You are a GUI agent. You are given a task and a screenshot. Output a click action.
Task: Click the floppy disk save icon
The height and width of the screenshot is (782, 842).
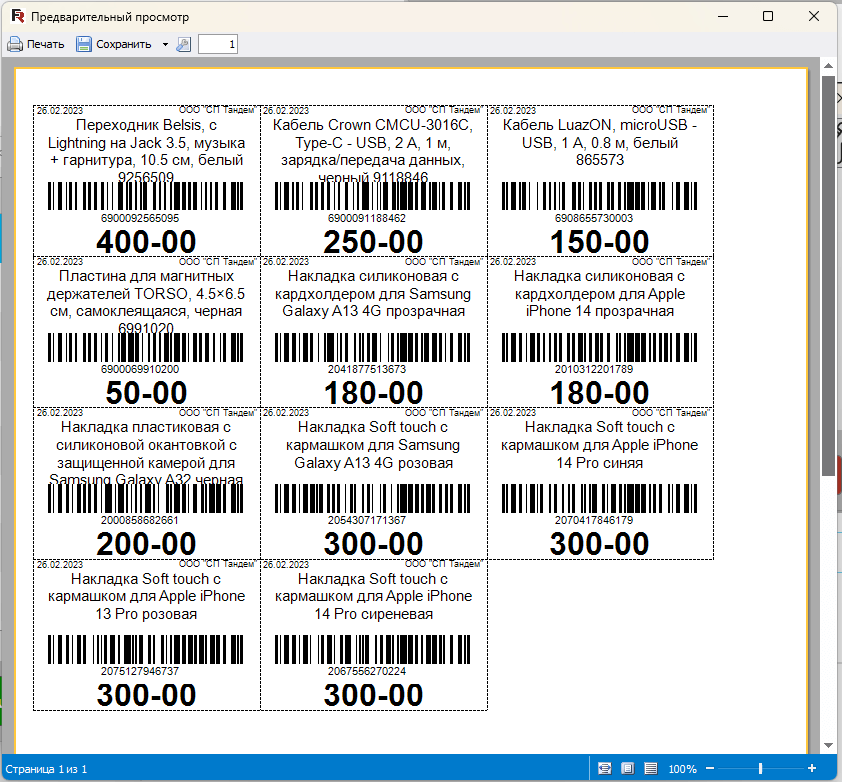click(x=84, y=44)
